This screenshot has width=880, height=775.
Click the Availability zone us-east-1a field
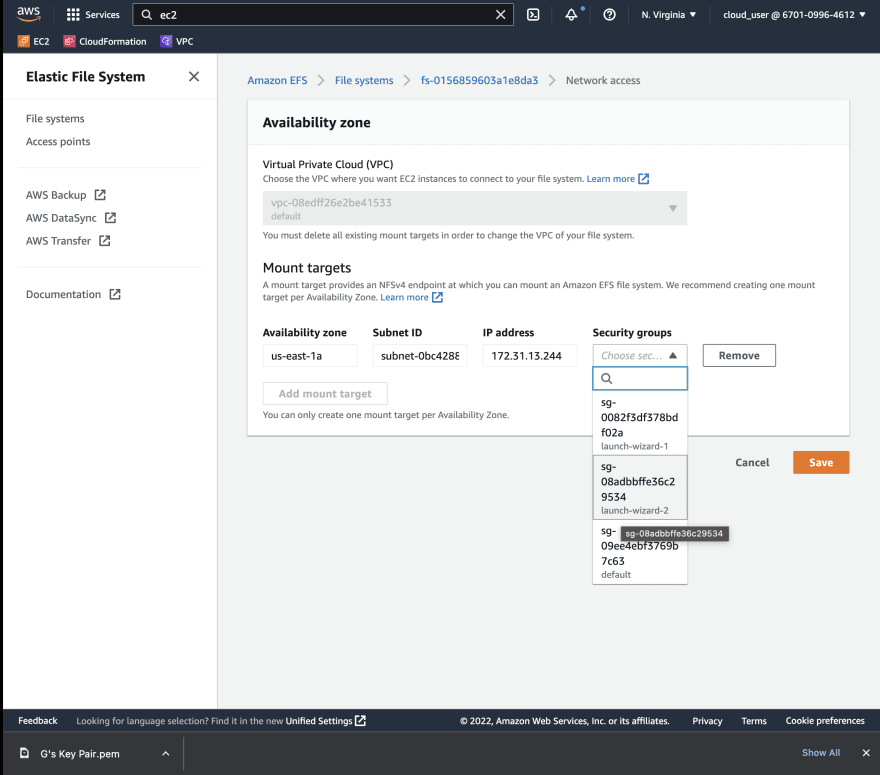click(x=310, y=355)
